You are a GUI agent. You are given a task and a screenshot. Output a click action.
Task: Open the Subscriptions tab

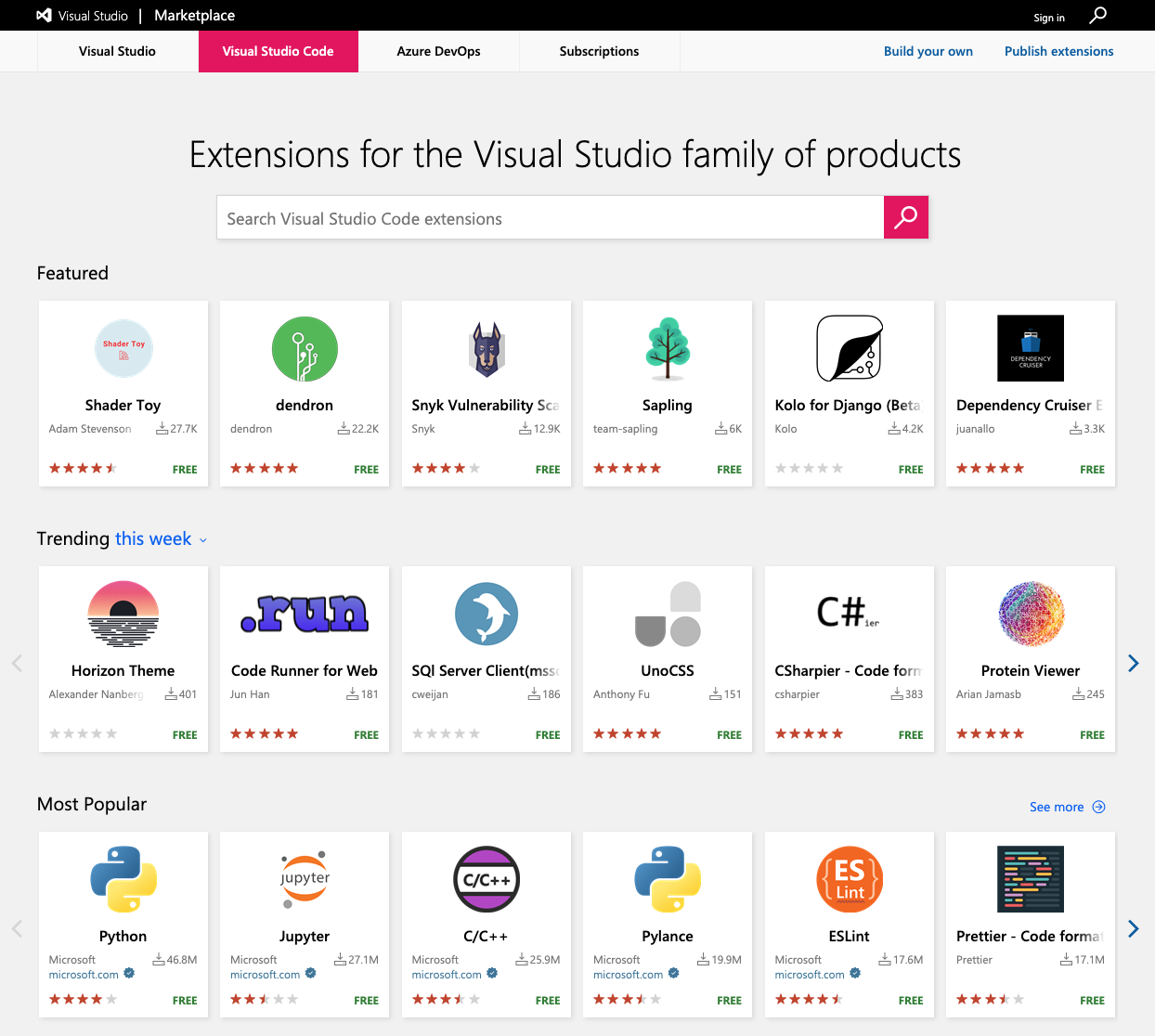click(x=599, y=51)
